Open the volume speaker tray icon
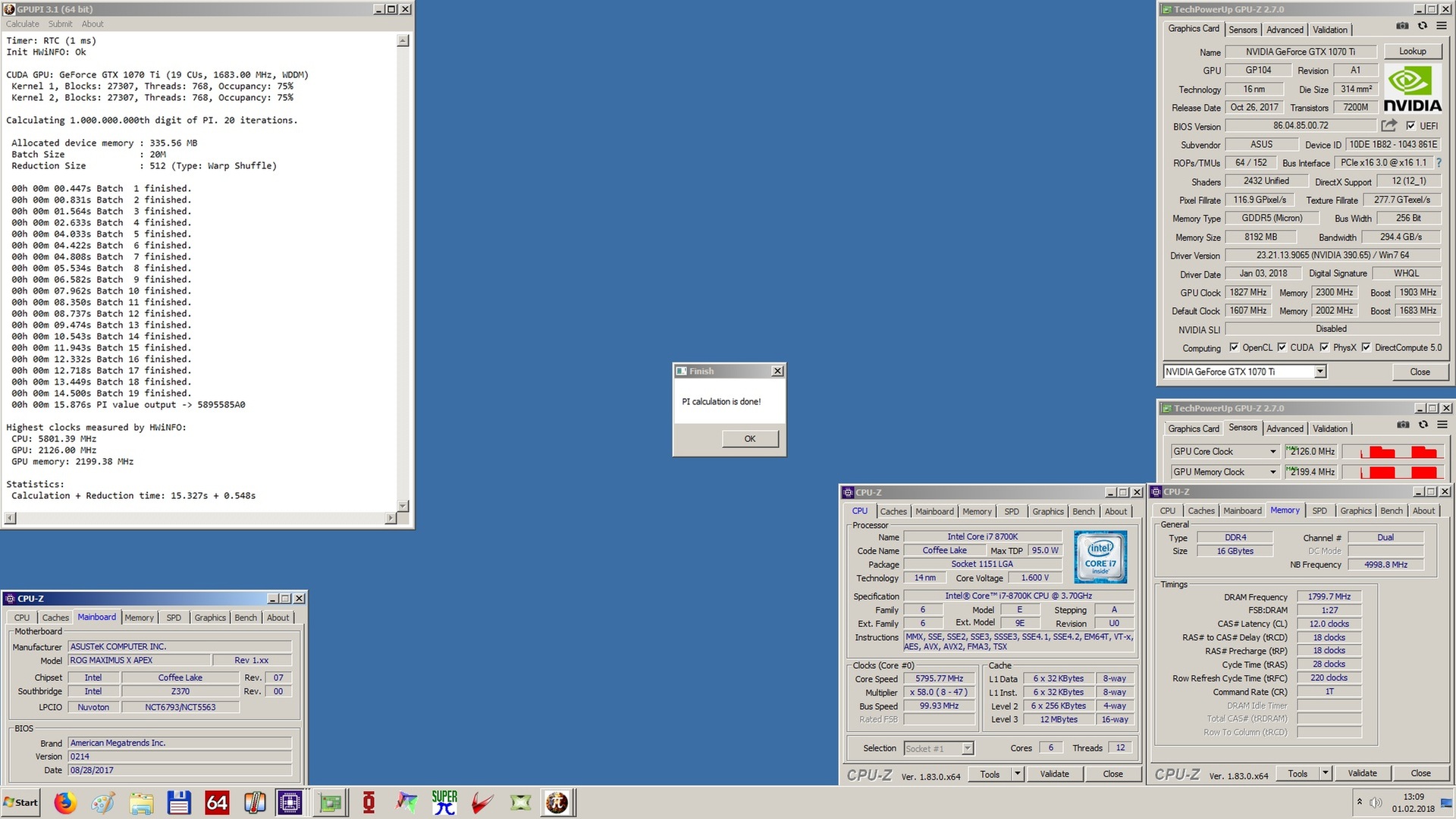Viewport: 1456px width, 819px height. (1376, 802)
